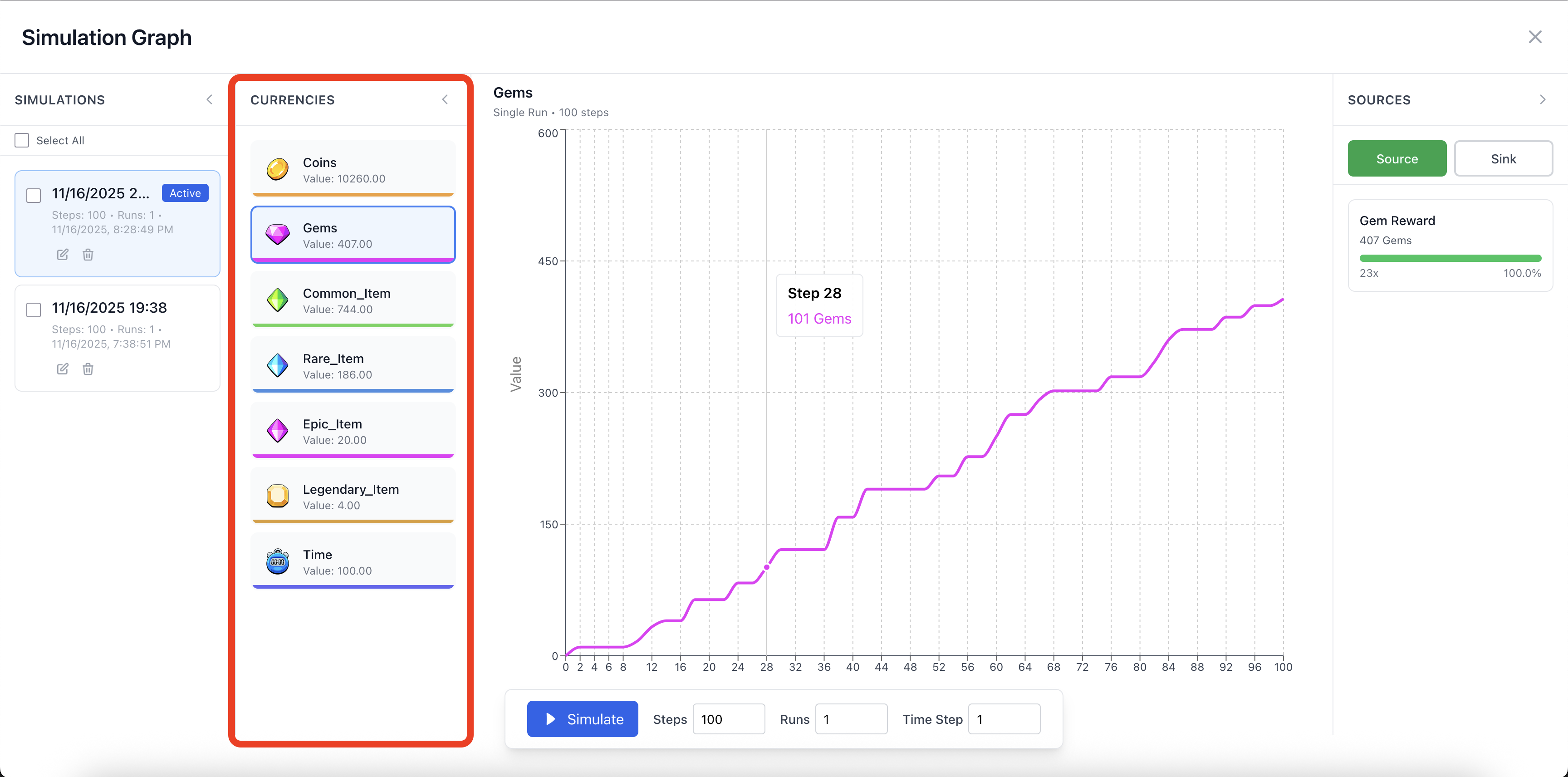1568x777 pixels.
Task: Click edit icon on 19:38 simulation
Action: point(63,369)
